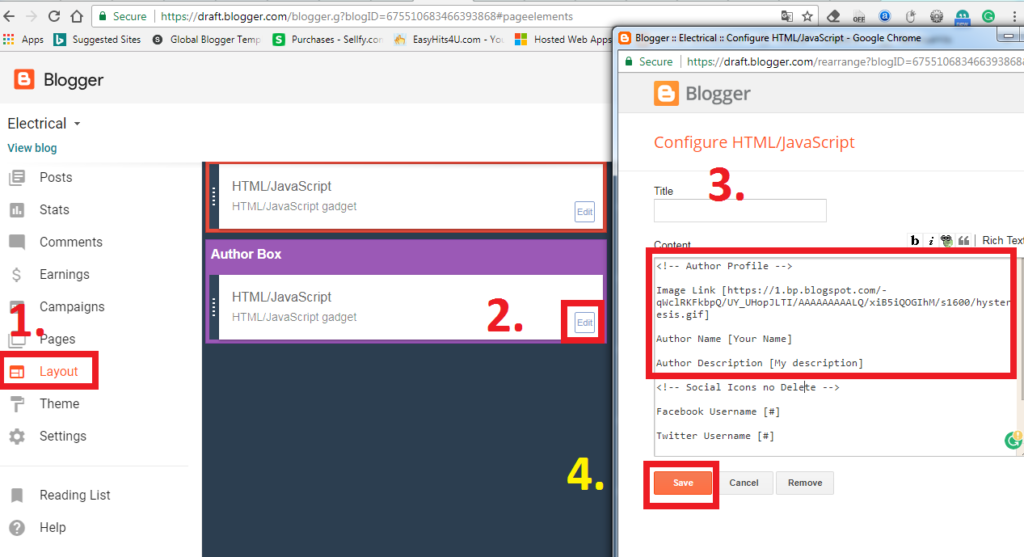Click 'Facebook Username [#]' line in content
This screenshot has width=1024, height=557.
718,411
